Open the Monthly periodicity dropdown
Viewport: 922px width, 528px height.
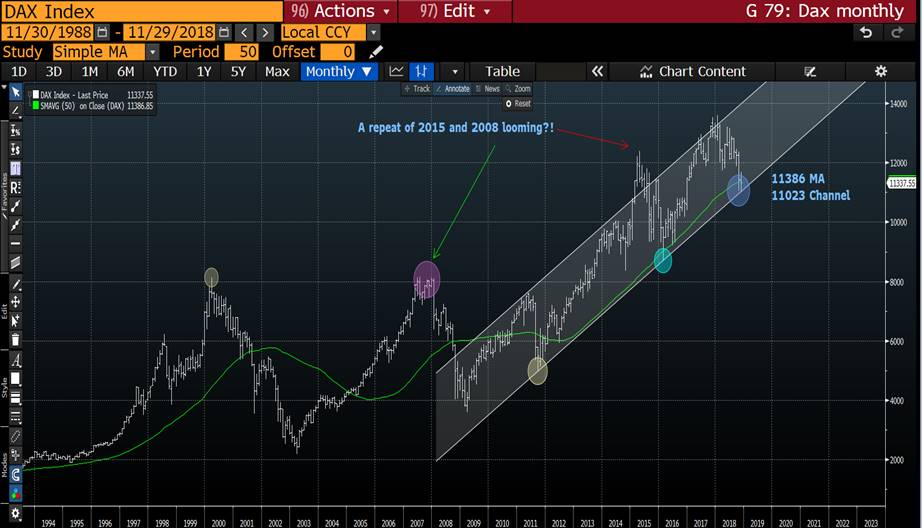tap(339, 71)
